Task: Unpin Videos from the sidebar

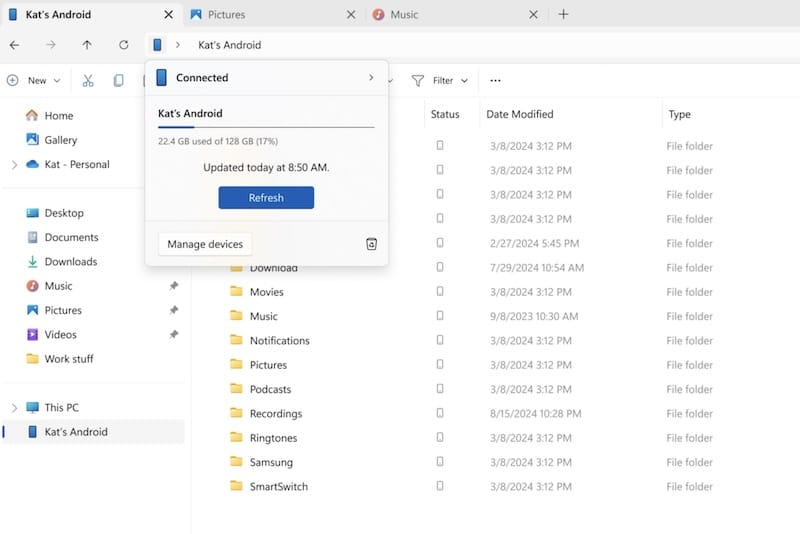Action: click(174, 335)
